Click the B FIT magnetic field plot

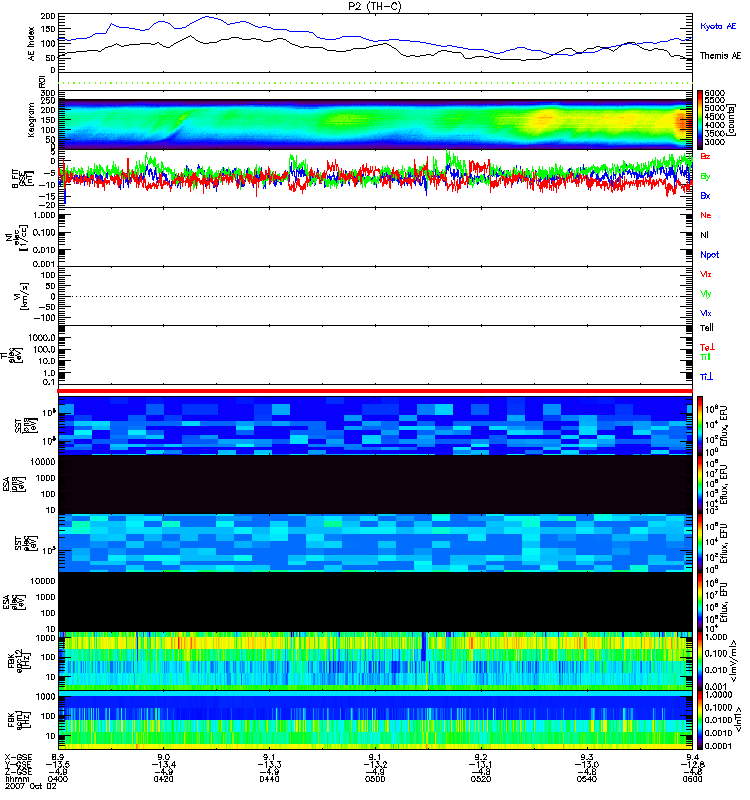[x=375, y=178]
